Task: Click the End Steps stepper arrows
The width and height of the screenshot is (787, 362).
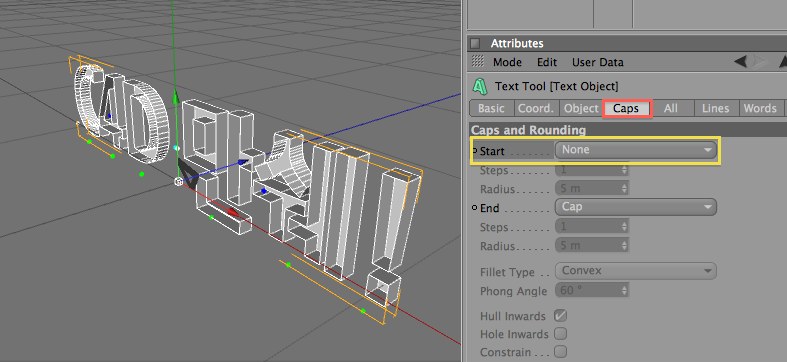Action: point(625,227)
